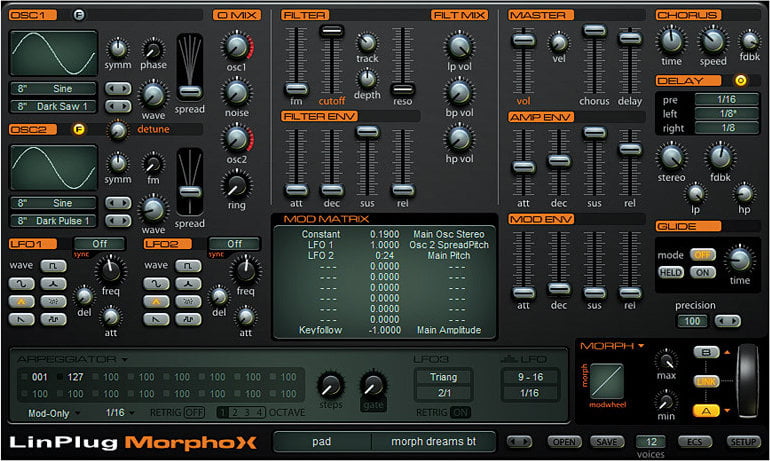Select the sawtooth wave in LFO1
The height and width of the screenshot is (461, 770).
pyautogui.click(x=22, y=320)
